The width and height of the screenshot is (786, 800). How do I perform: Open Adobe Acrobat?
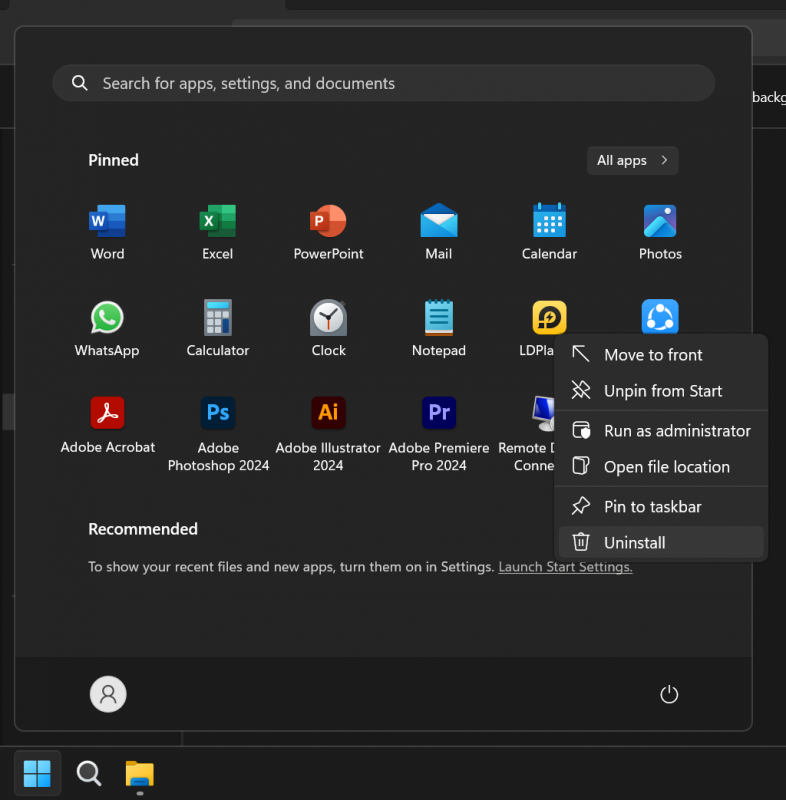107,426
